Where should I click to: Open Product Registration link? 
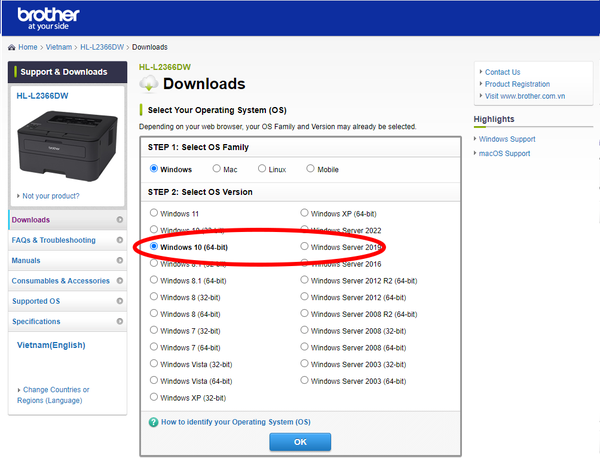coord(517,84)
